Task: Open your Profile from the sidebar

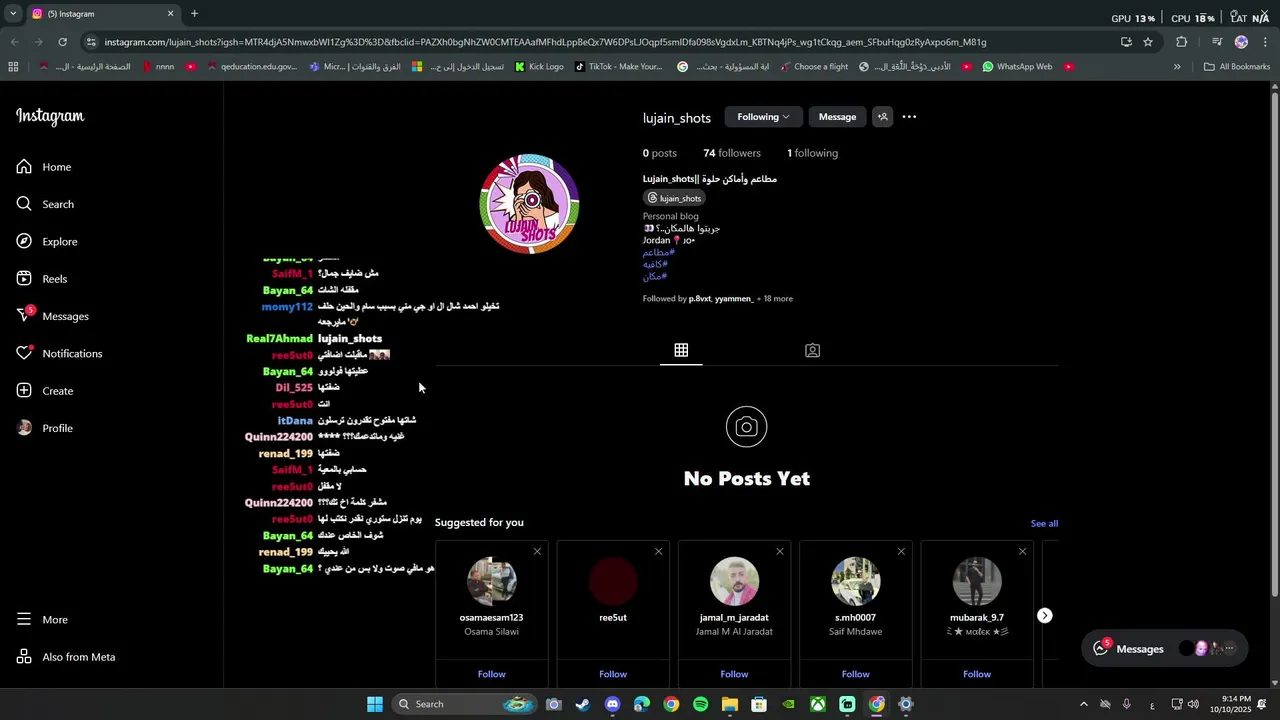Action: coord(45,428)
